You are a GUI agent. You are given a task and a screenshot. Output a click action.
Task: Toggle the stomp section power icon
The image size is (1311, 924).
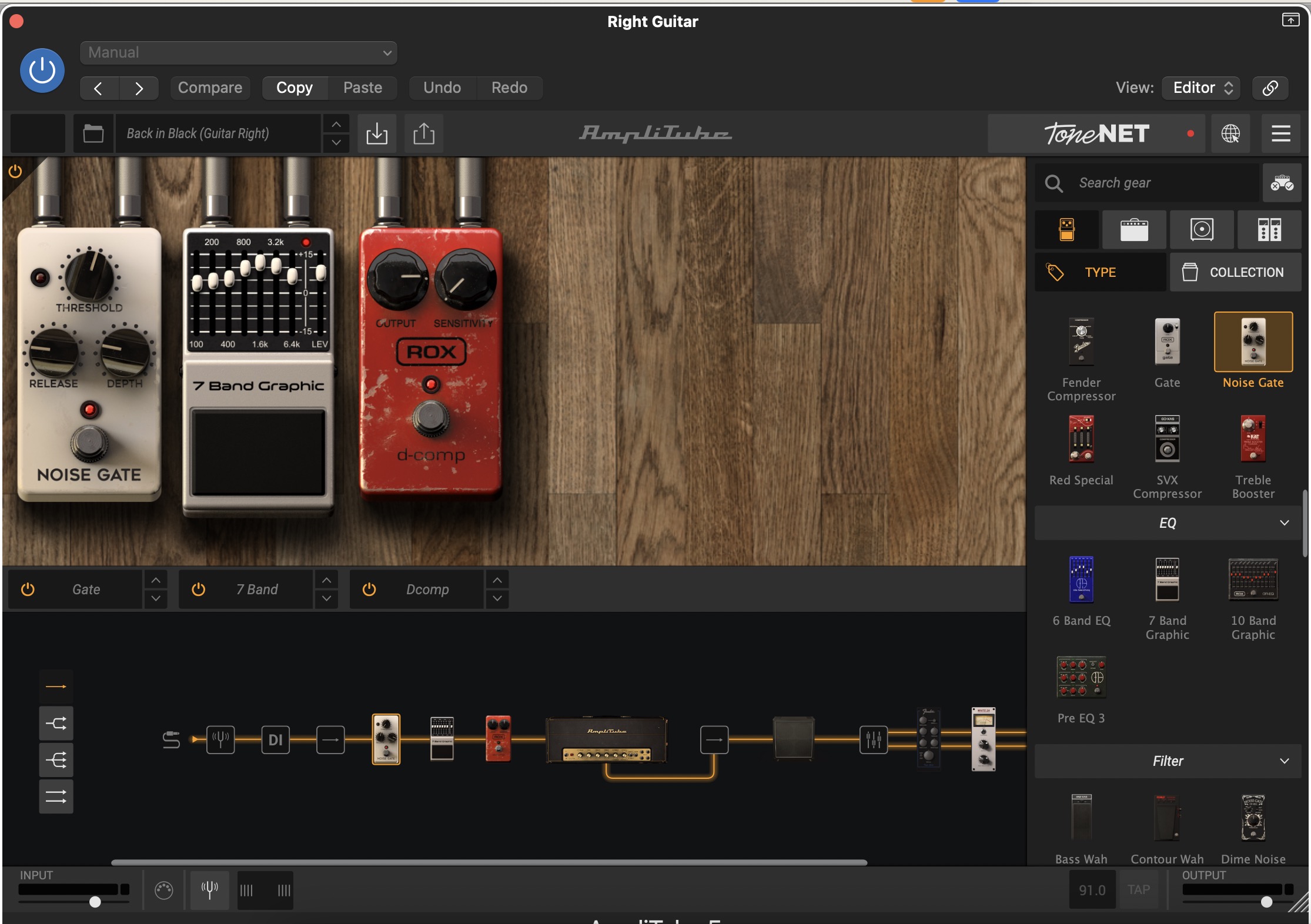(x=15, y=172)
